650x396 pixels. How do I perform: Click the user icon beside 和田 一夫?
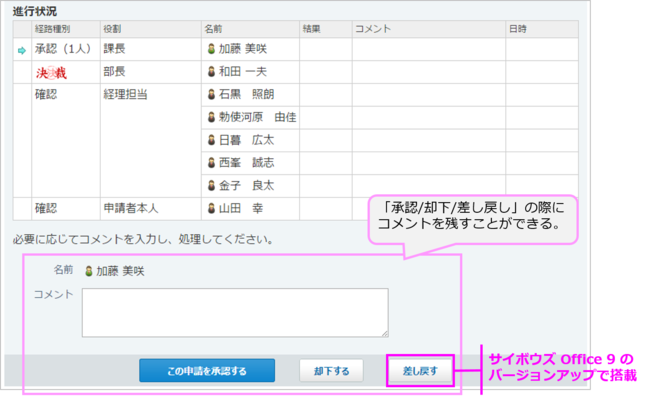[x=211, y=72]
